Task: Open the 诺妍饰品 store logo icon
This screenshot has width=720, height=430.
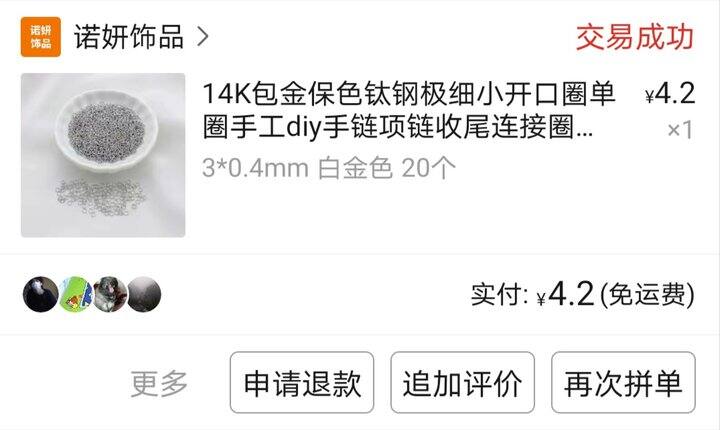Action: pyautogui.click(x=41, y=37)
